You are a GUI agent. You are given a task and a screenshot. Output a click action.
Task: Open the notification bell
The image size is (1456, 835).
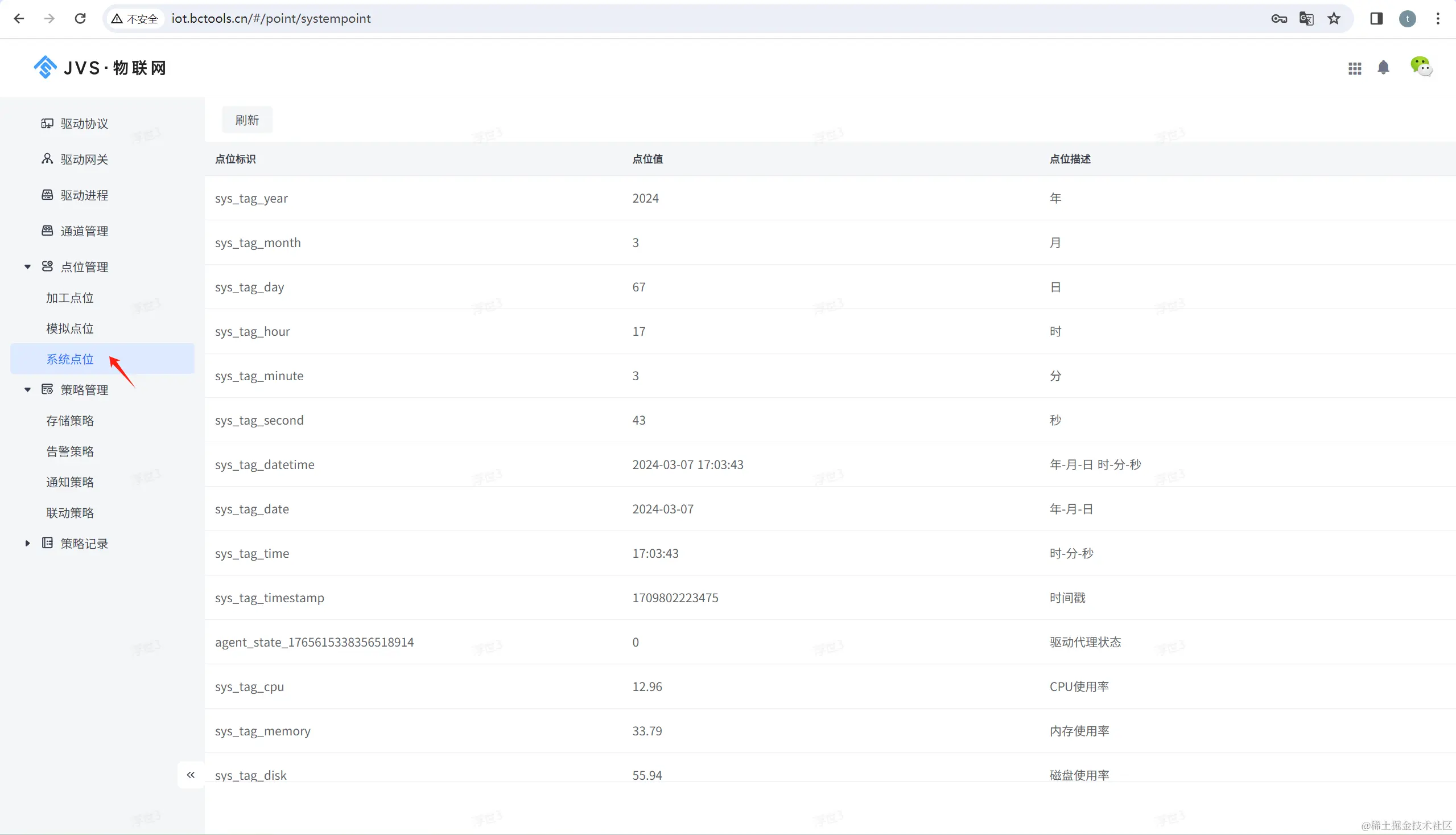click(1383, 68)
